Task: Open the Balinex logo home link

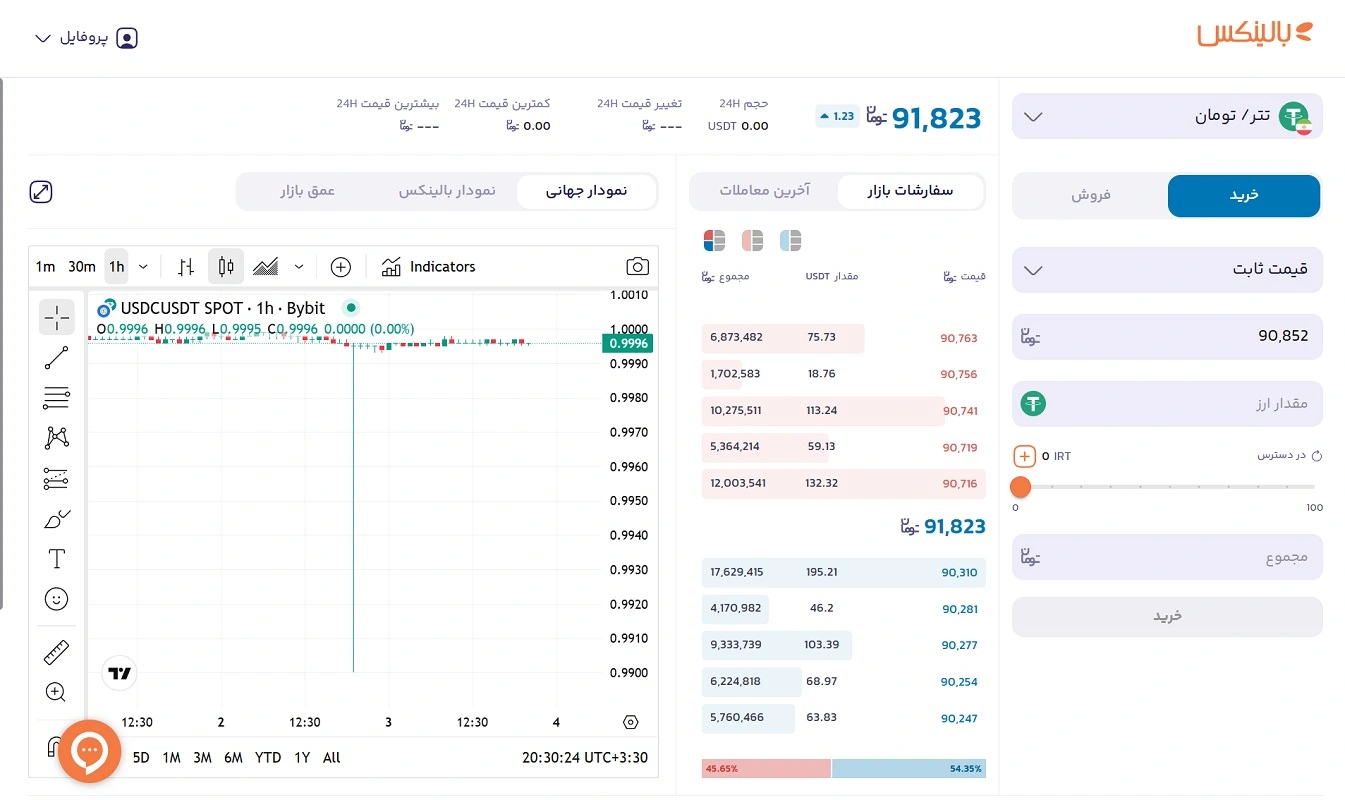Action: pyautogui.click(x=1255, y=33)
